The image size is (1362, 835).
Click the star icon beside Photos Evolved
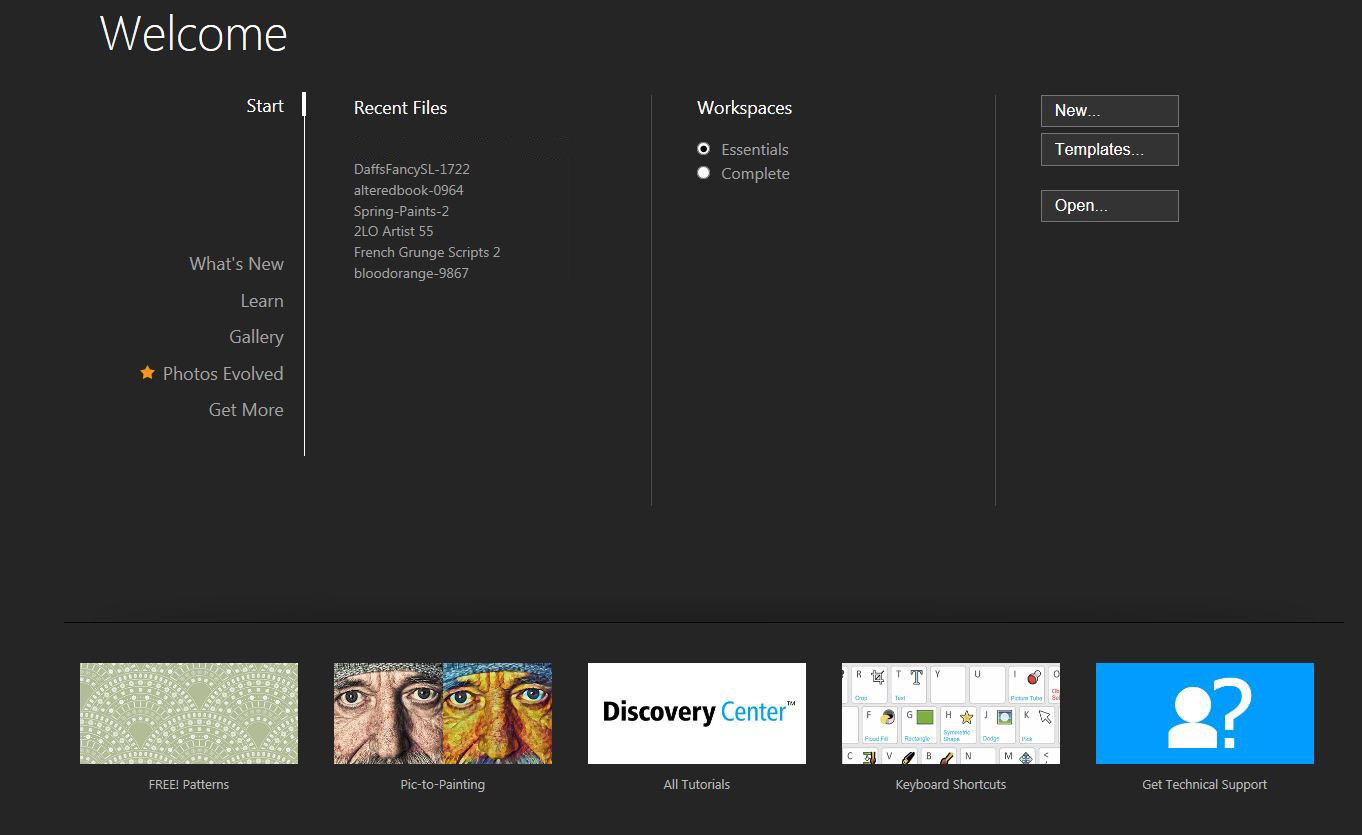pyautogui.click(x=146, y=372)
